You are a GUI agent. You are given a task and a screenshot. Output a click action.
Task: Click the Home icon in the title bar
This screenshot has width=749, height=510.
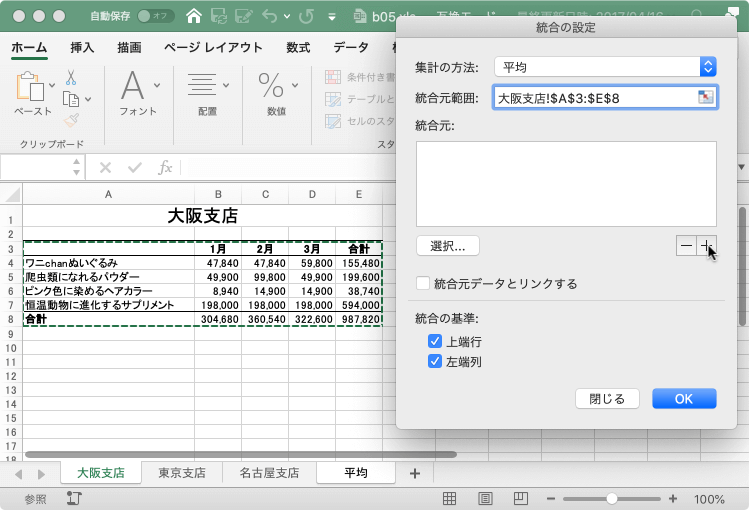tap(193, 16)
